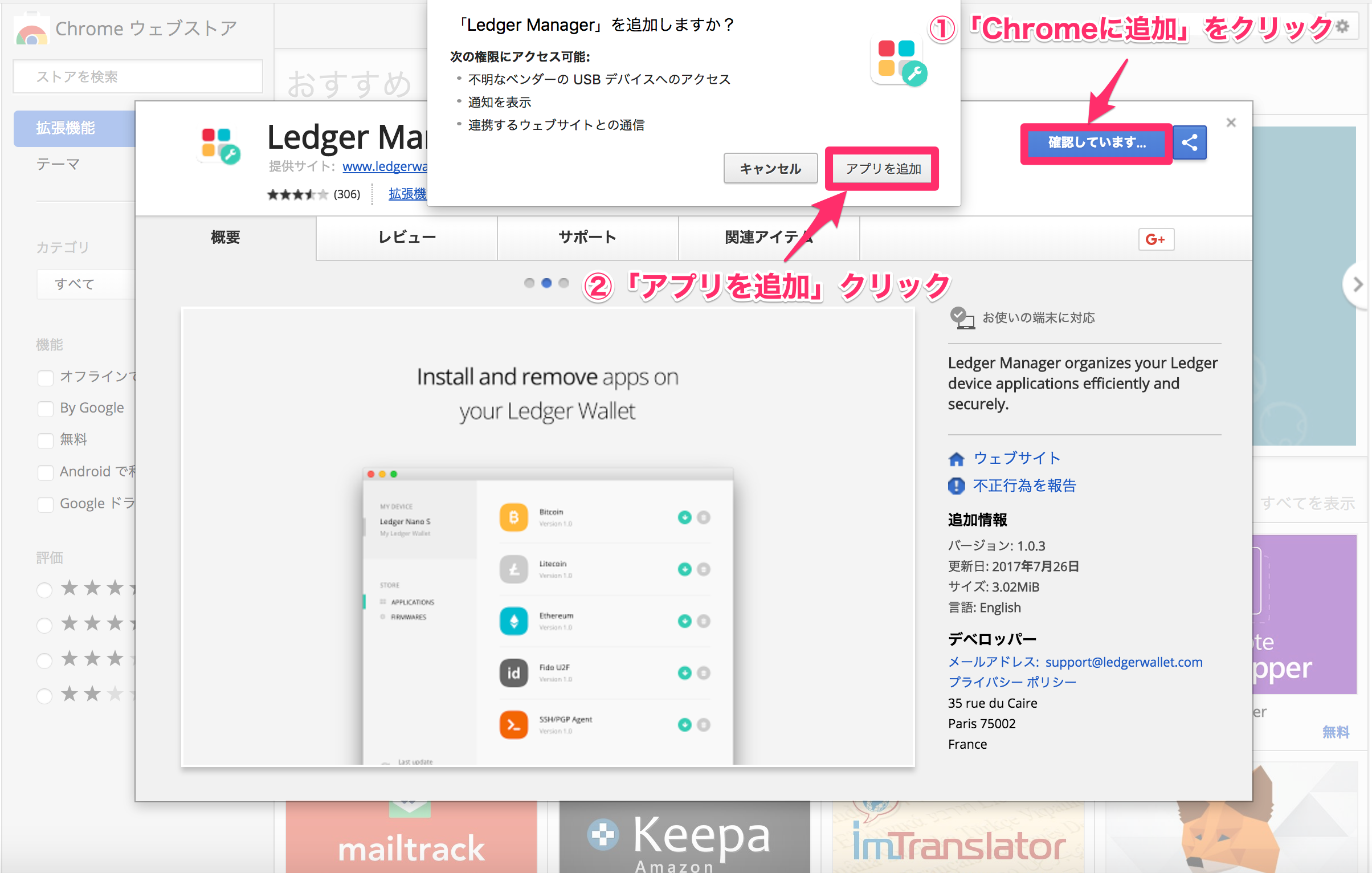Viewport: 1372px width, 873px height.
Task: Open the プライバシー ポリシー link
Action: coord(1012,682)
